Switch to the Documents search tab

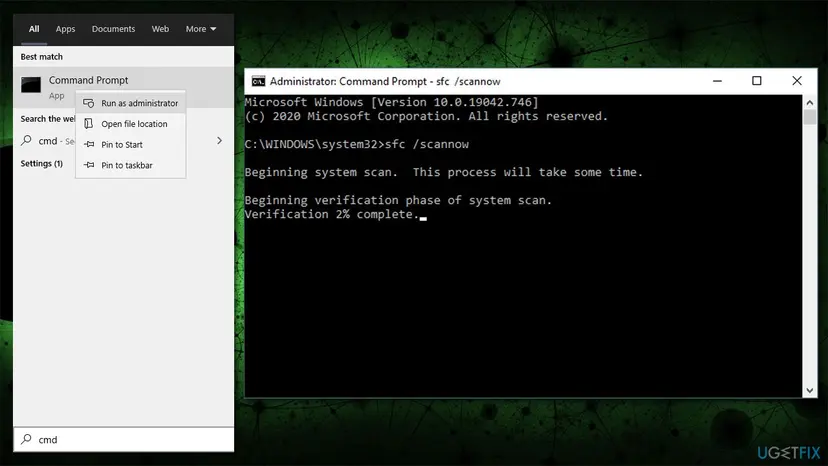tap(113, 29)
